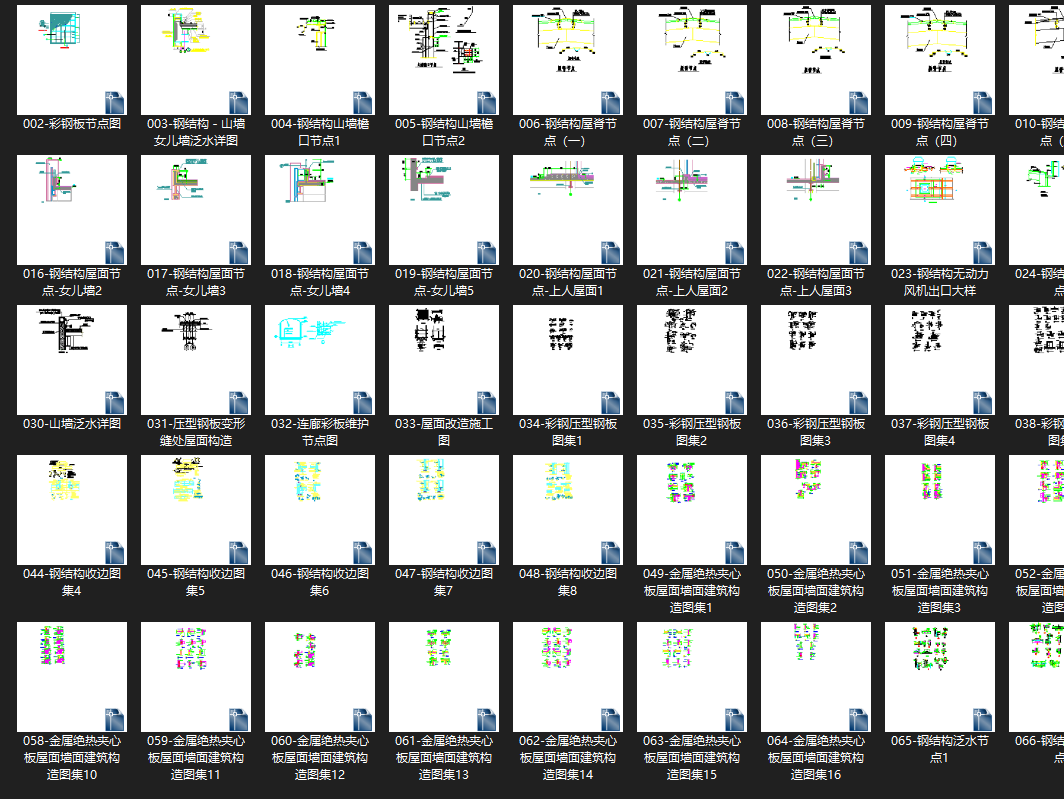Highlight 045-钢结构收边图集5 thumbnail

[196, 510]
